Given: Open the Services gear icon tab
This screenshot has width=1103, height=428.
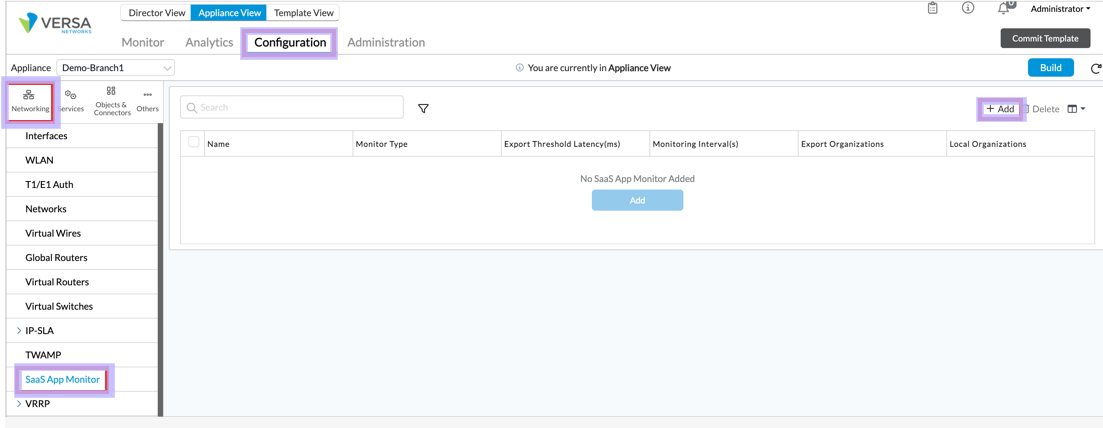Looking at the screenshot, I should click(x=70, y=102).
